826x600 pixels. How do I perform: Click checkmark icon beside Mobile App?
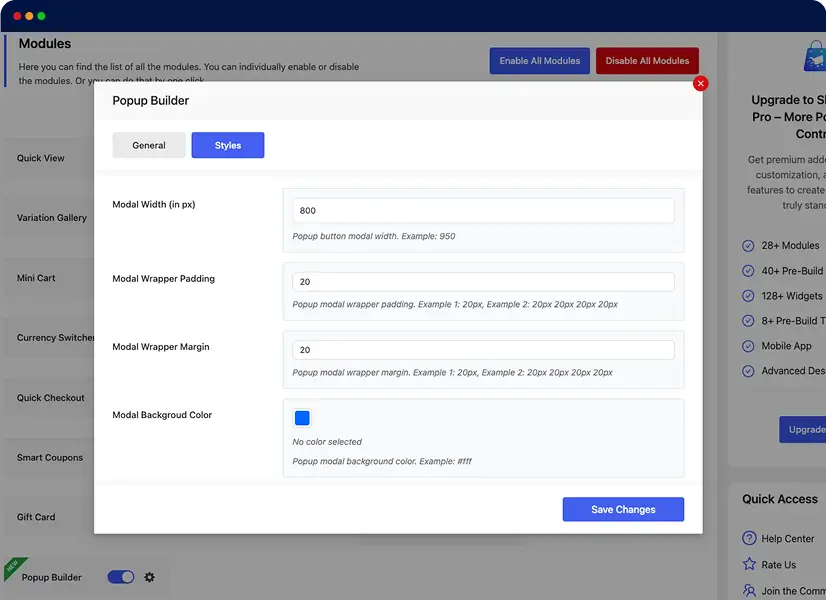click(x=748, y=346)
